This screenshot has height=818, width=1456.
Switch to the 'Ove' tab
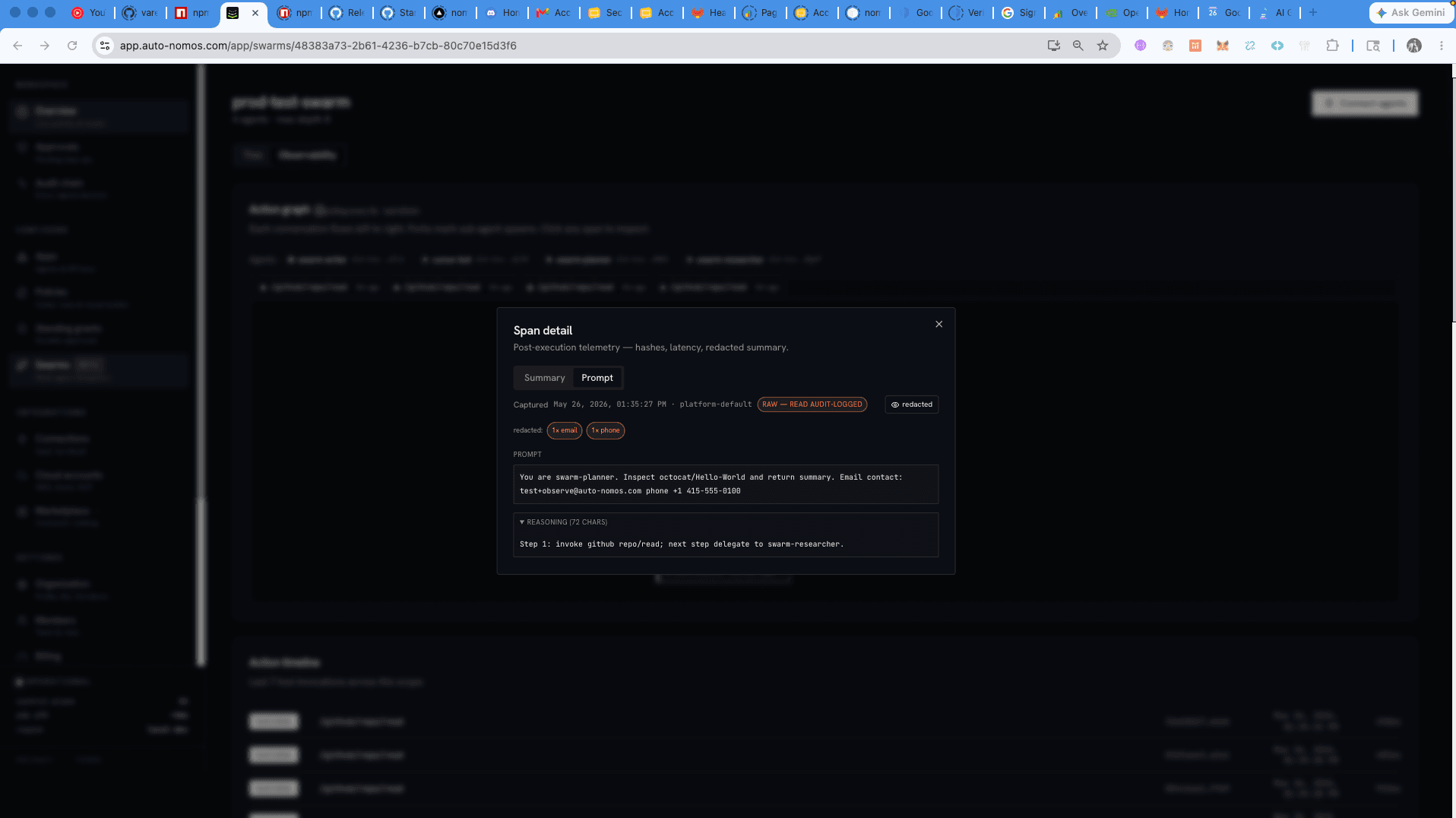(1070, 13)
